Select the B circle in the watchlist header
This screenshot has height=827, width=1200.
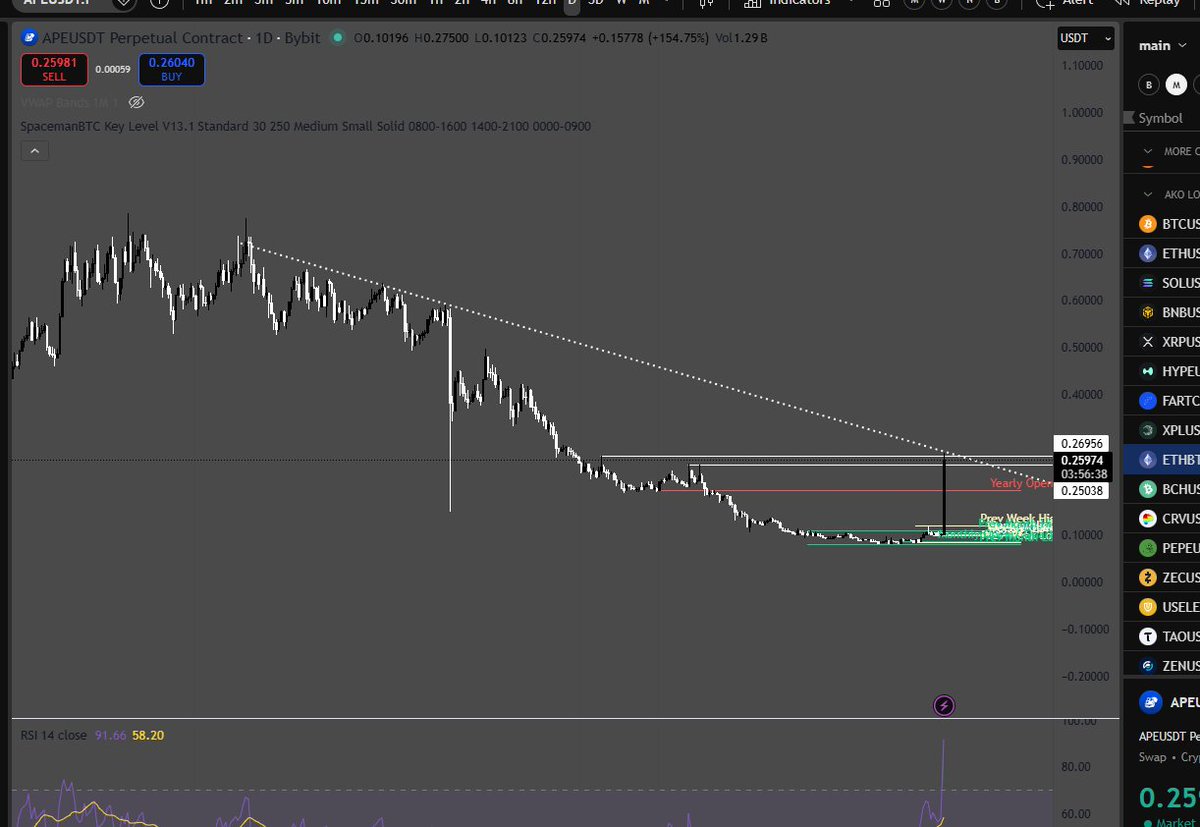coord(1149,85)
